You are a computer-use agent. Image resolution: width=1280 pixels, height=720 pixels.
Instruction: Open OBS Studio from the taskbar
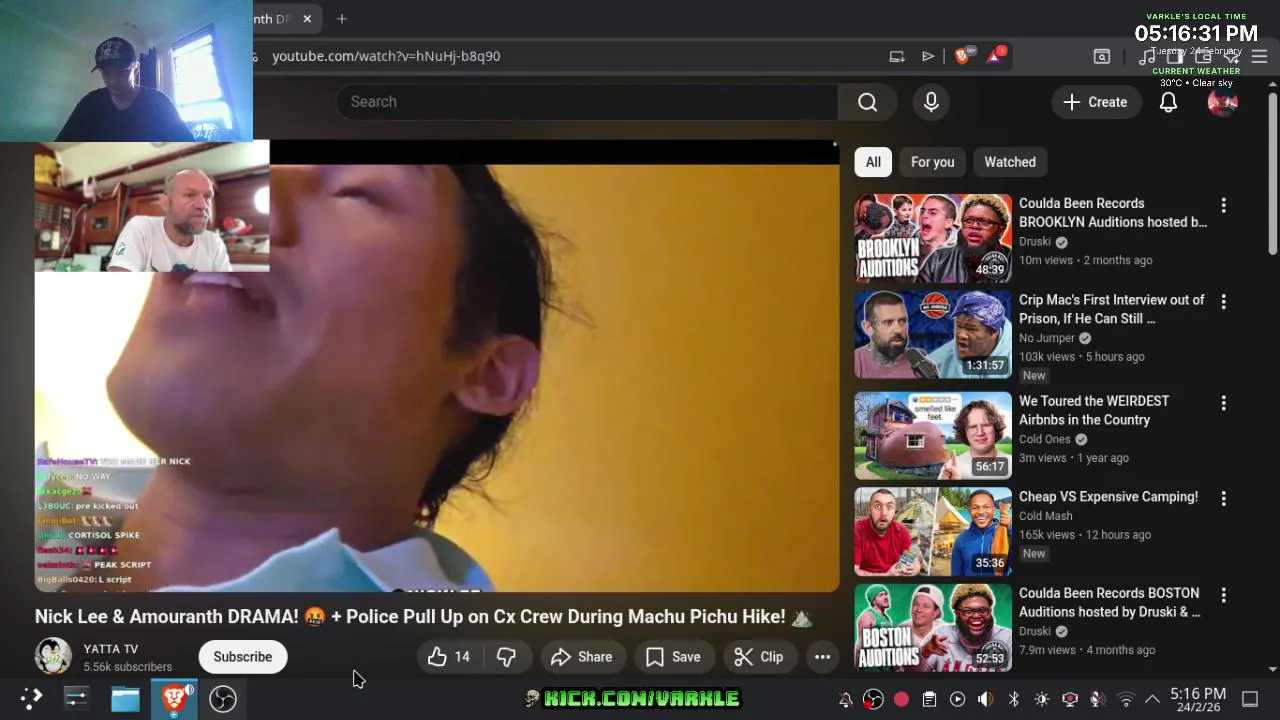point(222,698)
